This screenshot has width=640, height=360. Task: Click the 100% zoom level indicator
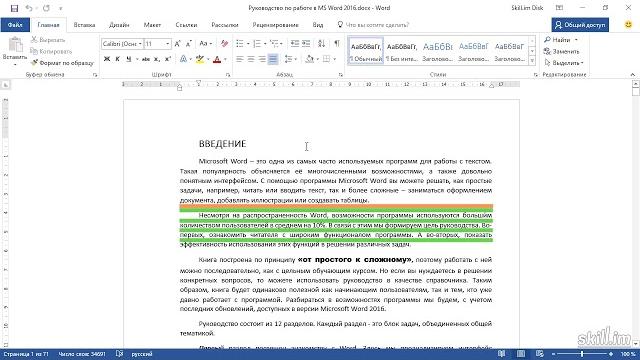pos(628,354)
